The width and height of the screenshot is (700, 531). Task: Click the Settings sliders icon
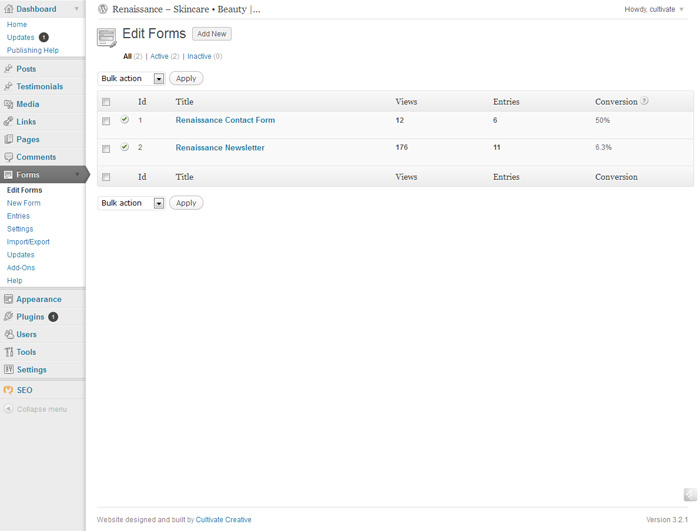coord(8,369)
